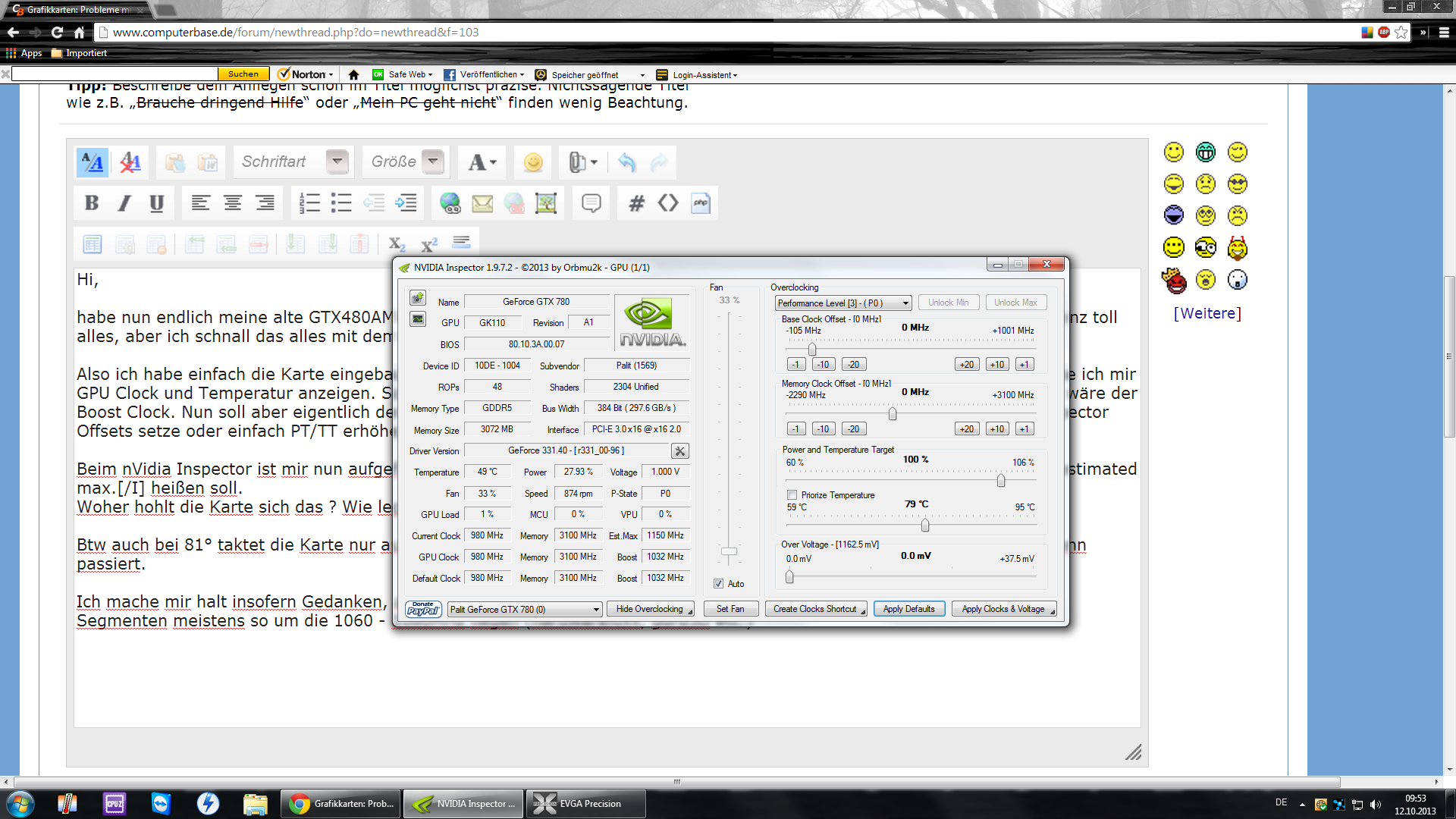This screenshot has height=819, width=1456.
Task: Align text right in editor
Action: [x=265, y=202]
